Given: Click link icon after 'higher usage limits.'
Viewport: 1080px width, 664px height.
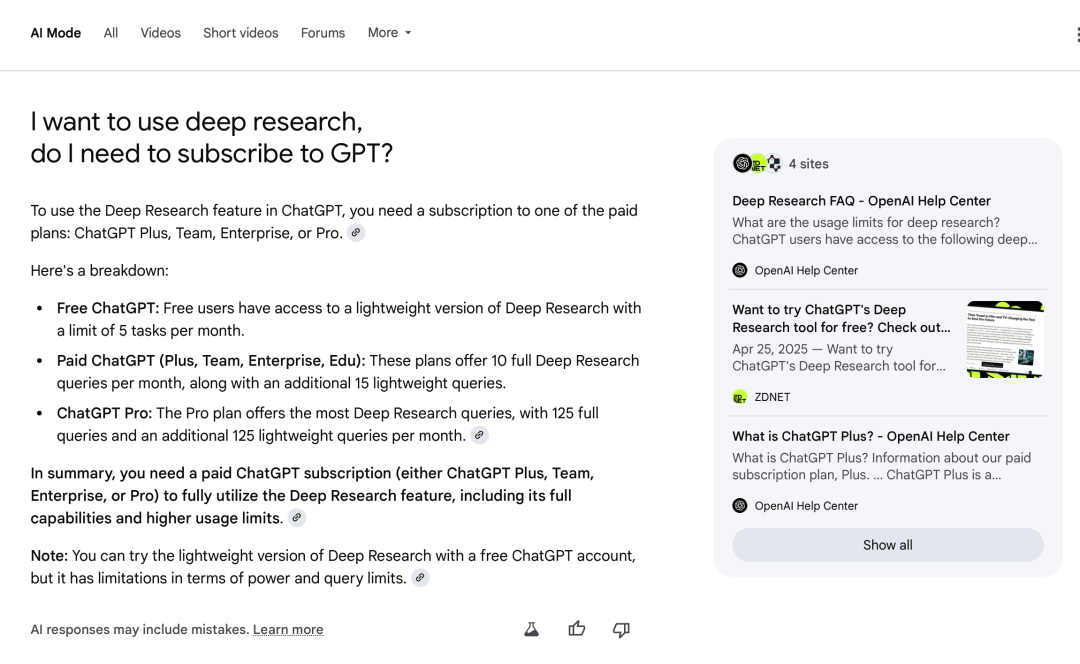Looking at the screenshot, I should [297, 518].
